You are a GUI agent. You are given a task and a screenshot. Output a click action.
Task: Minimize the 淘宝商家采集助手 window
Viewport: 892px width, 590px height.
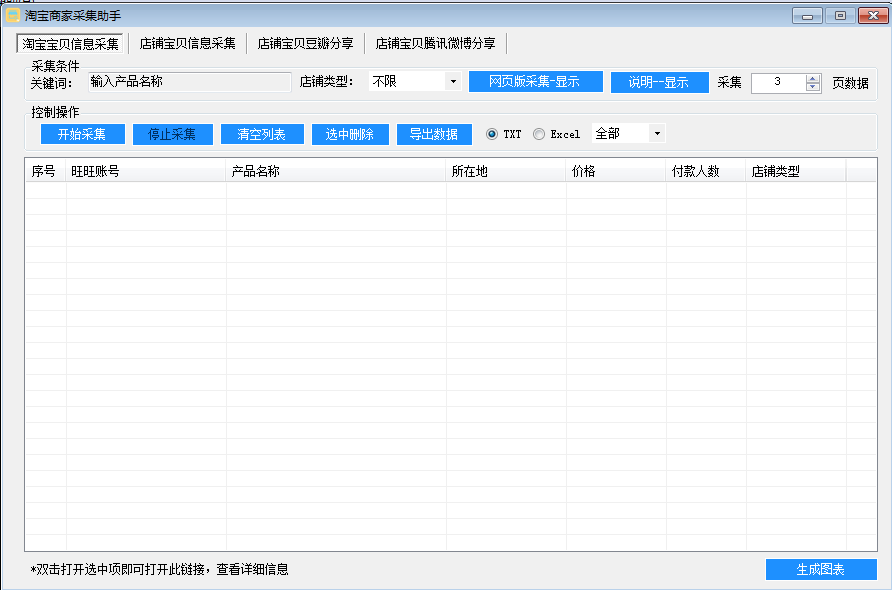pyautogui.click(x=807, y=16)
